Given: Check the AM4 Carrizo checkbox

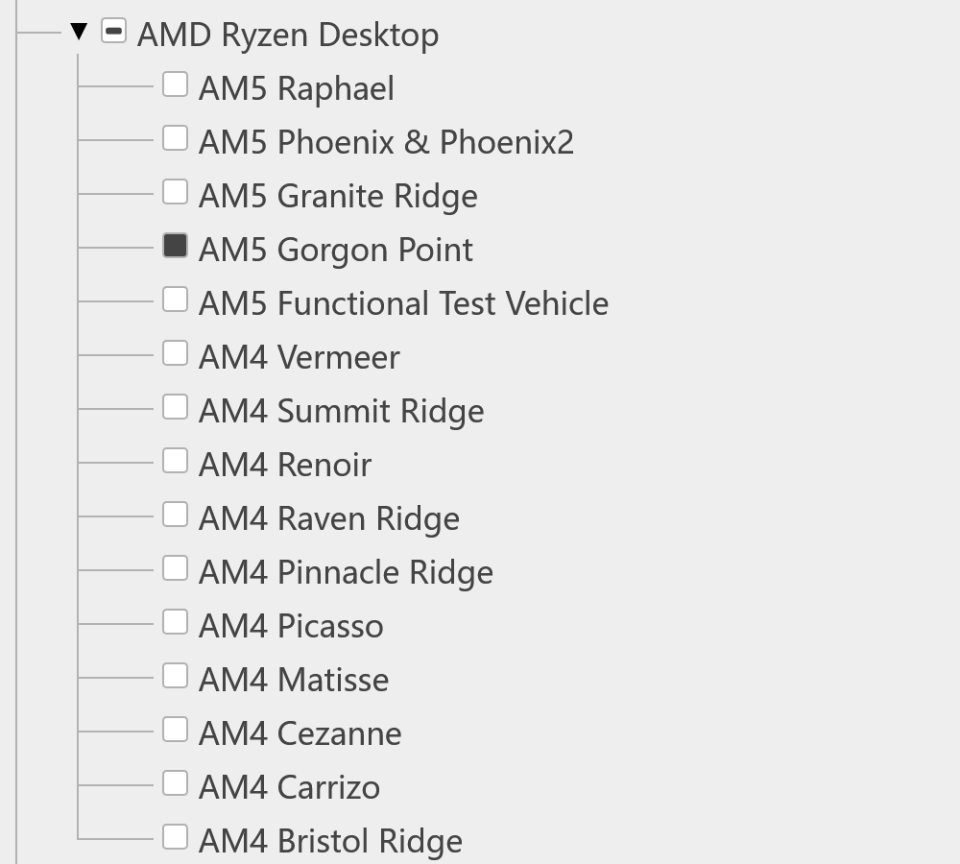Looking at the screenshot, I should (175, 787).
